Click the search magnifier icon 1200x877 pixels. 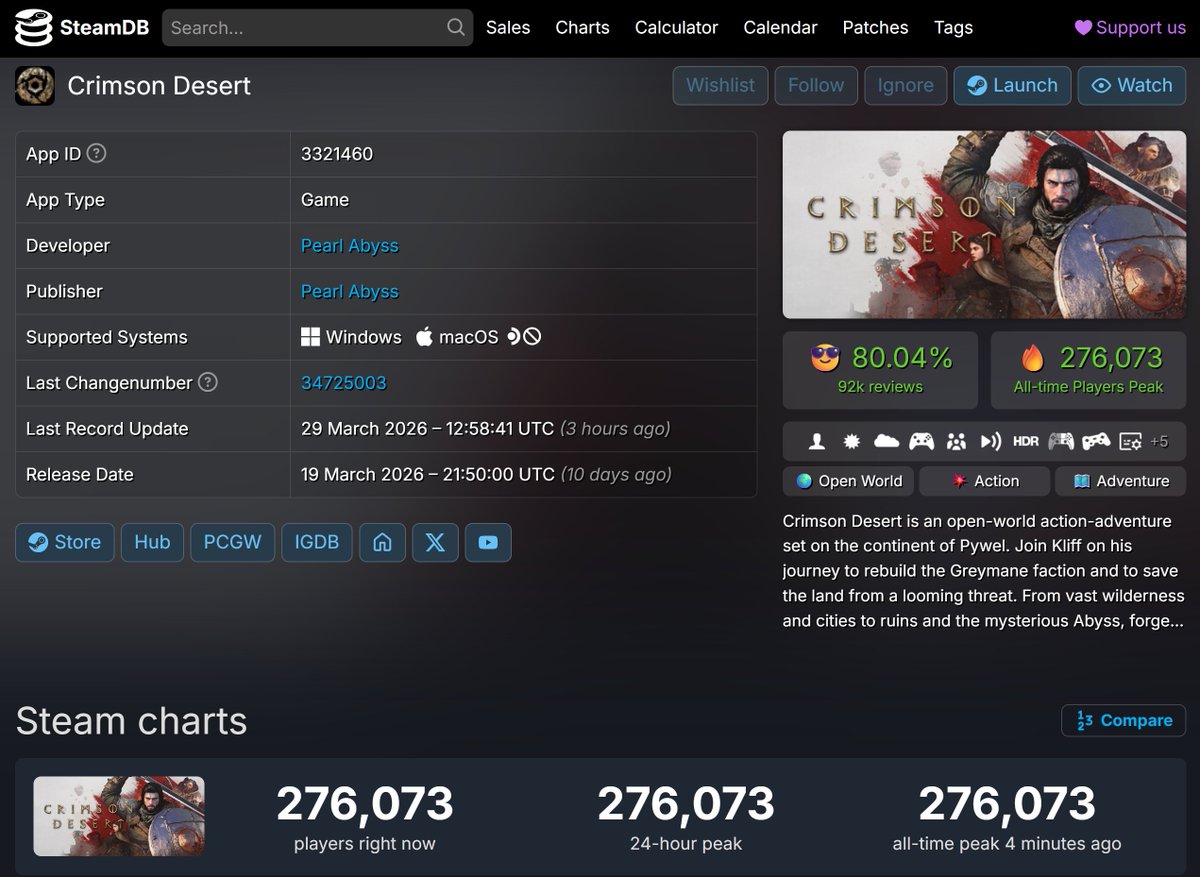pos(455,28)
